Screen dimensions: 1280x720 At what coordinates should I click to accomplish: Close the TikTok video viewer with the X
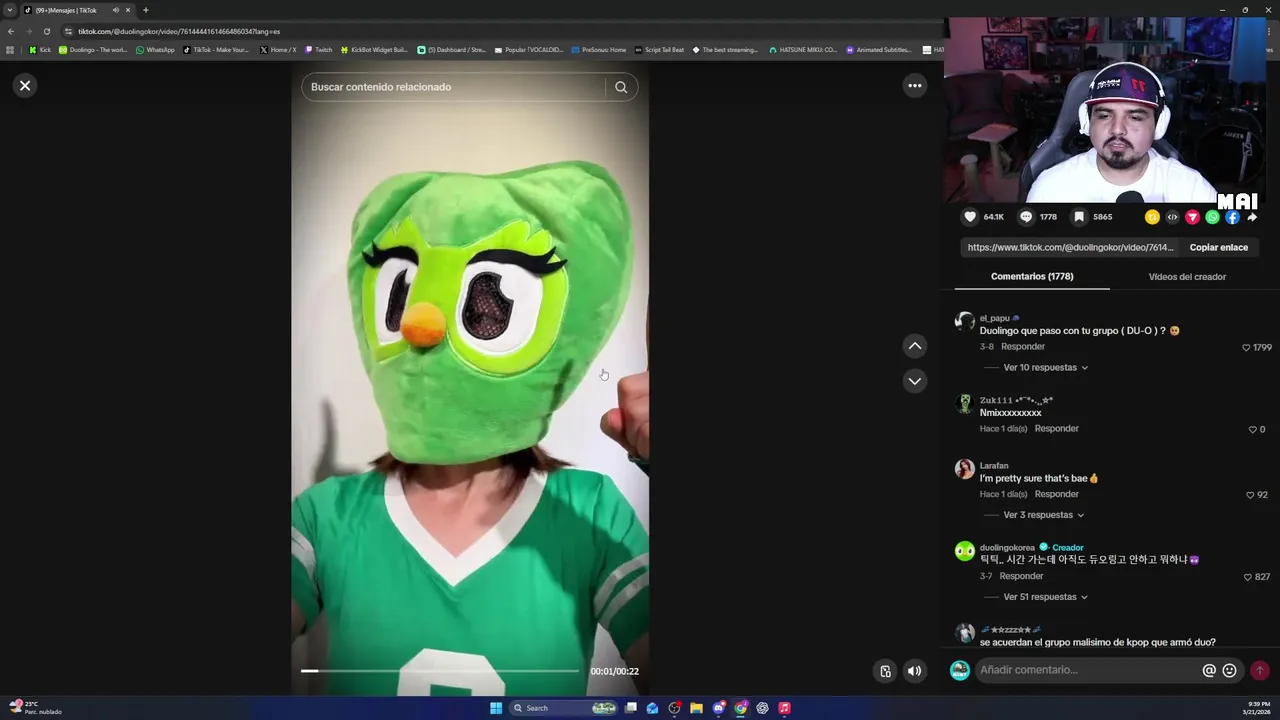click(x=25, y=86)
